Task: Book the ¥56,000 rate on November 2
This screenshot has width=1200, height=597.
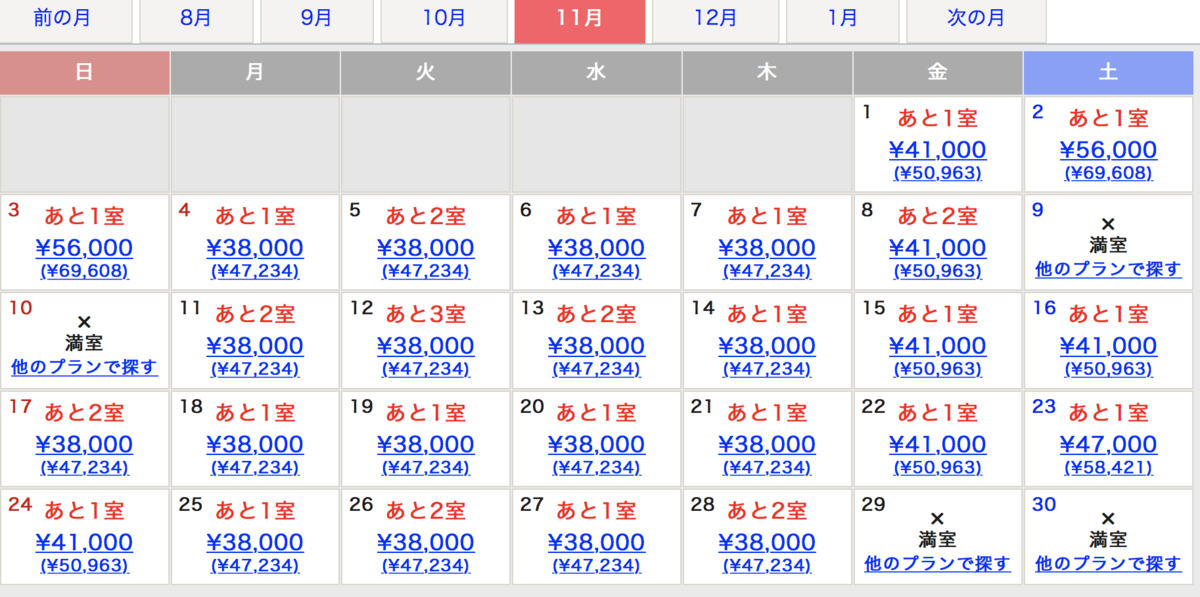Action: 1108,150
